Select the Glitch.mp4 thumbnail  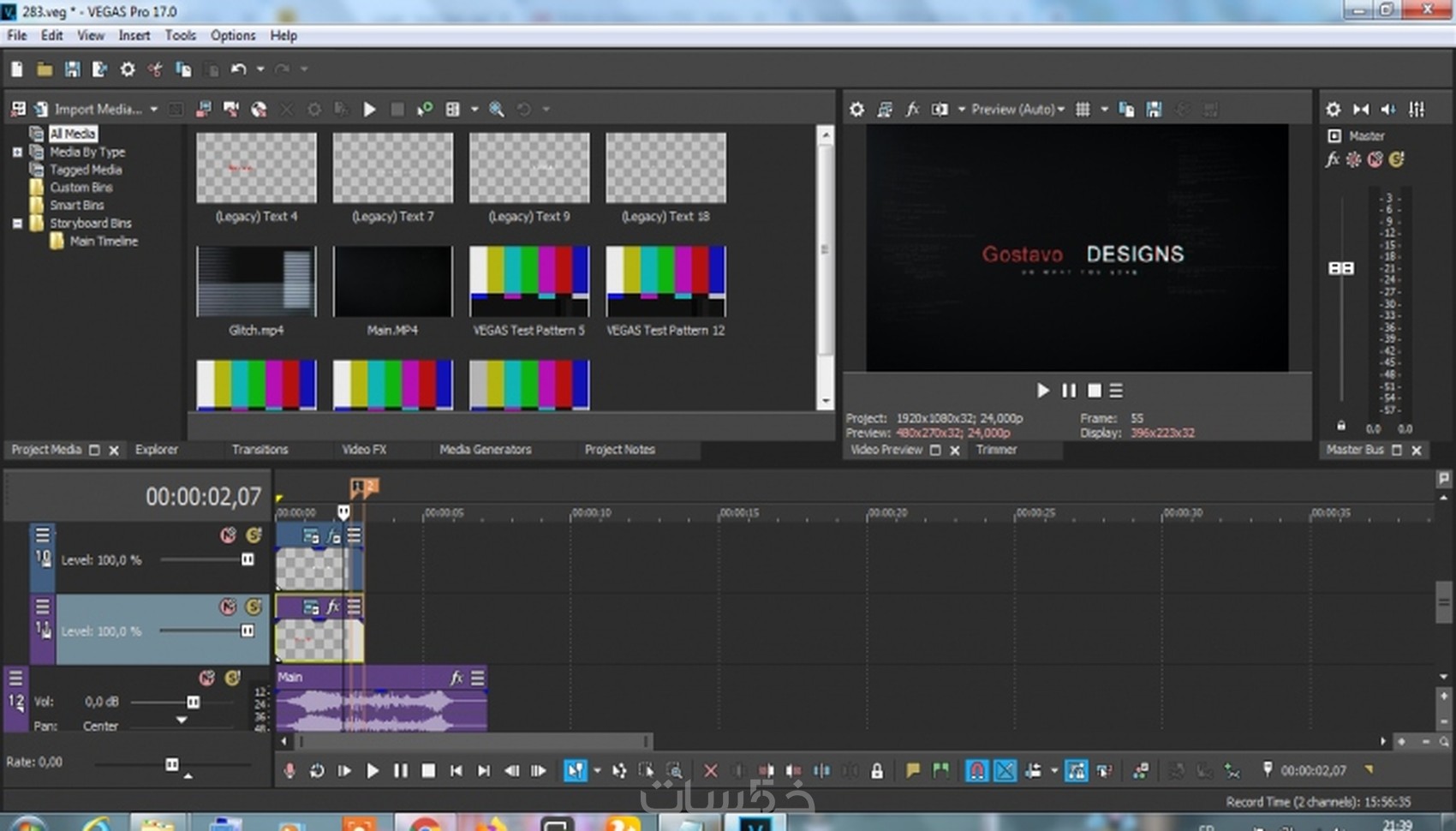tap(256, 282)
